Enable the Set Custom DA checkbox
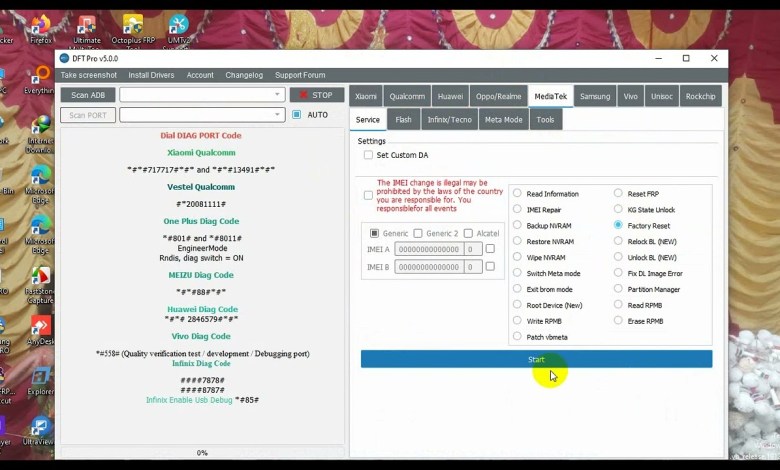The height and width of the screenshot is (470, 780). (368, 155)
